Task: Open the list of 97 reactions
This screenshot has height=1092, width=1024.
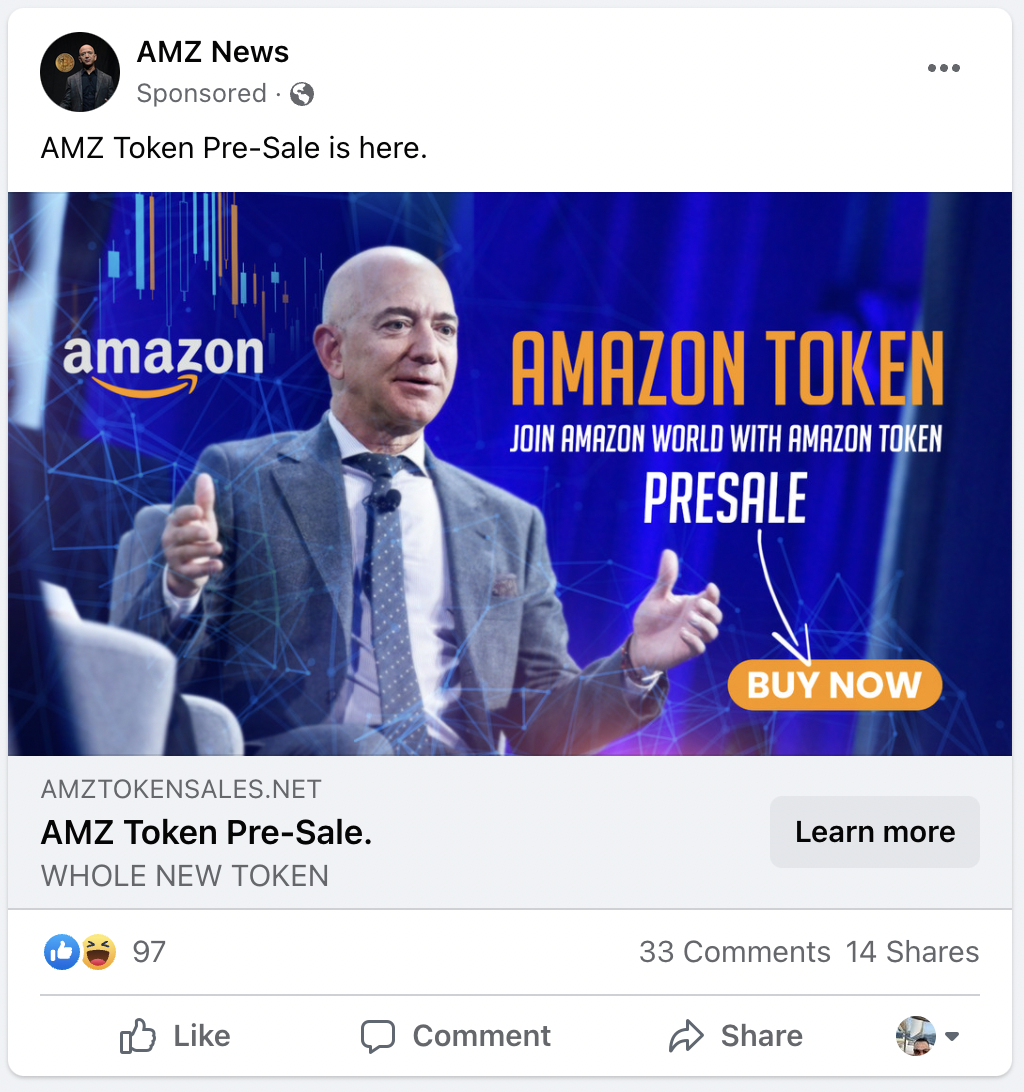Action: [149, 952]
